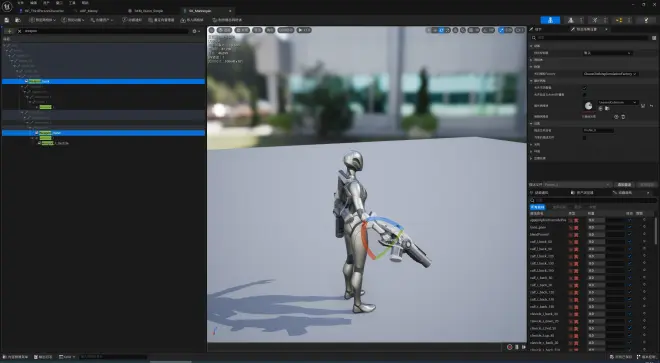
Task: Click the green add button in skeleton tree
Action: point(9,31)
